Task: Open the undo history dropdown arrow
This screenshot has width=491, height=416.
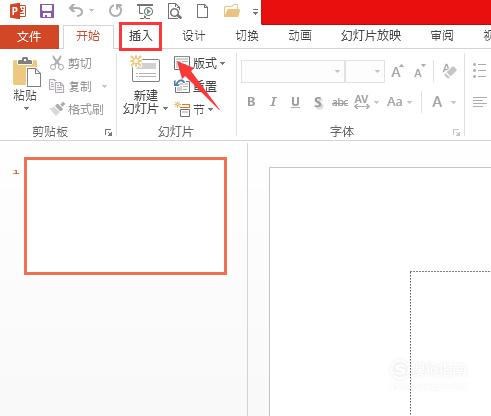Action: 91,11
